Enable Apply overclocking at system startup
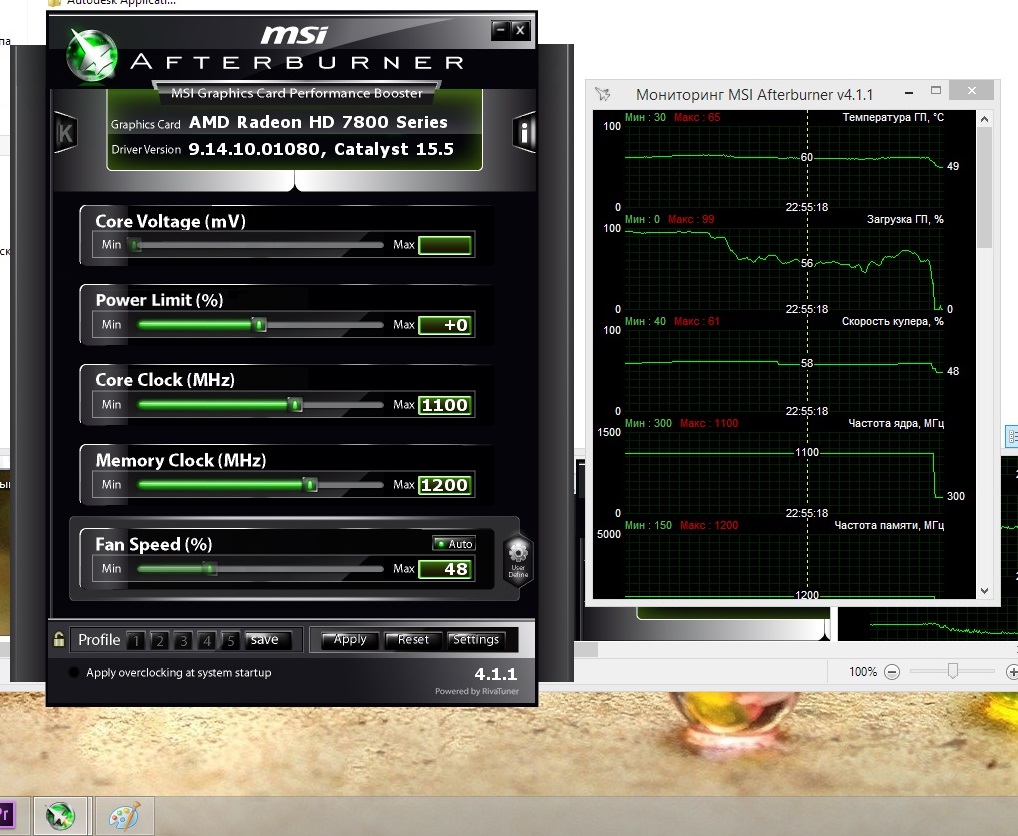The image size is (1018, 836). 74,672
